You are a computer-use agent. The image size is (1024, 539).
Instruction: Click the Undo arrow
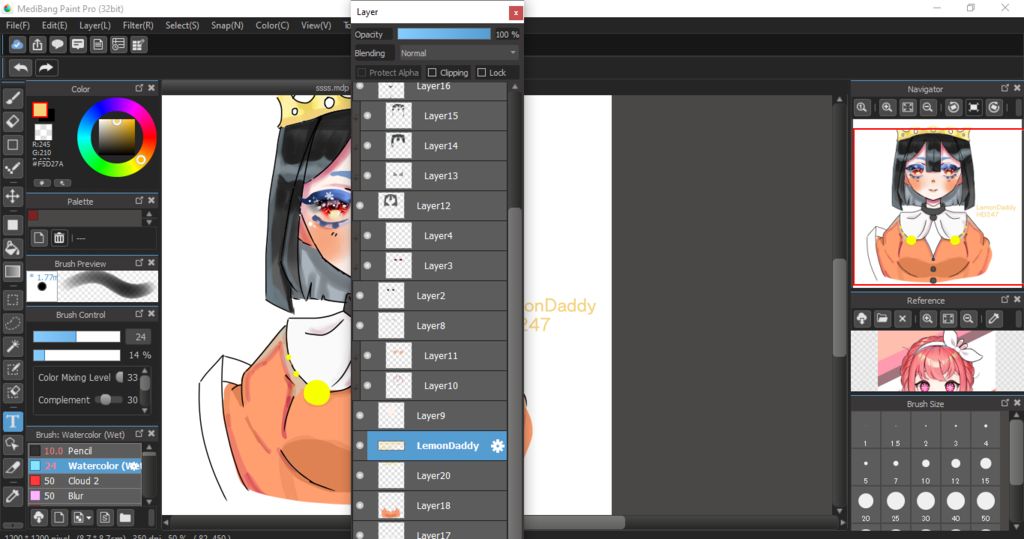pos(21,67)
